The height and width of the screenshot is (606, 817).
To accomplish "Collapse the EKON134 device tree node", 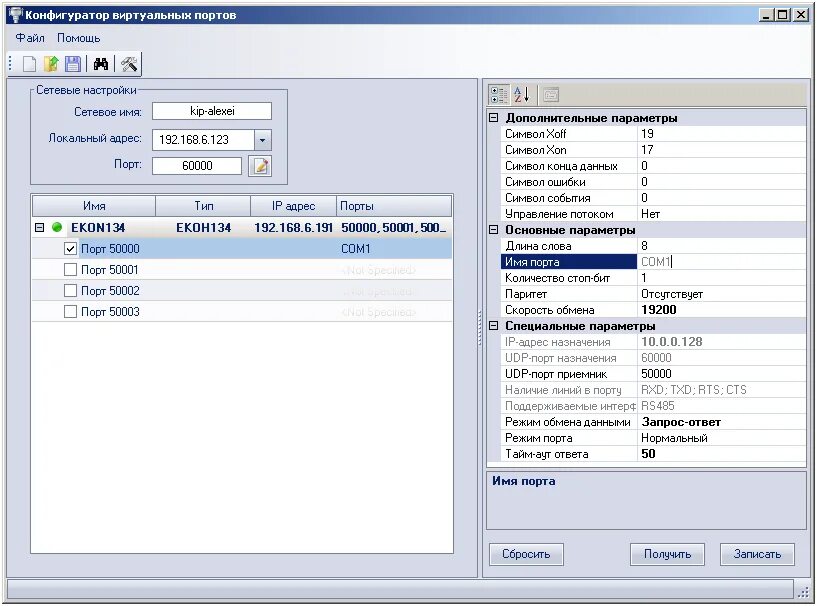I will (x=40, y=227).
